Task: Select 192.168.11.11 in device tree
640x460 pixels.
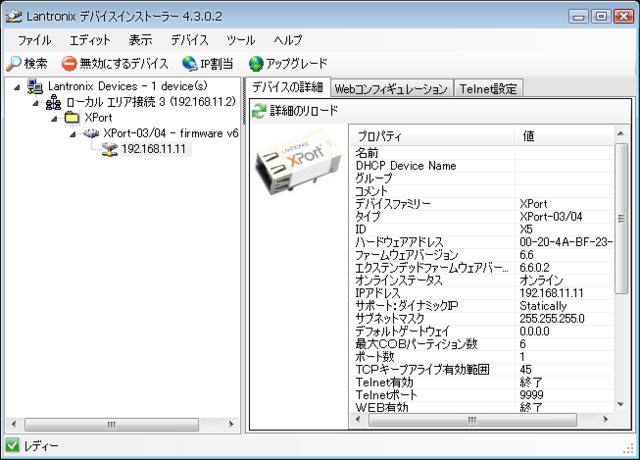Action: (x=153, y=149)
